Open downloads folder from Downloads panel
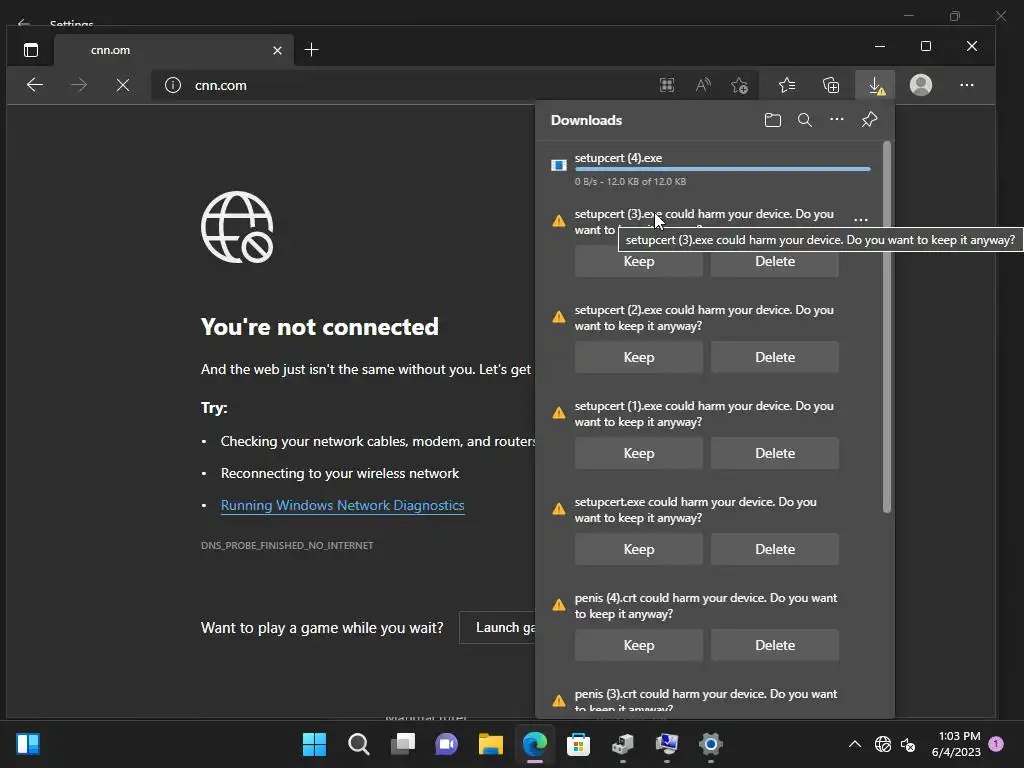Image resolution: width=1024 pixels, height=768 pixels. [x=773, y=120]
